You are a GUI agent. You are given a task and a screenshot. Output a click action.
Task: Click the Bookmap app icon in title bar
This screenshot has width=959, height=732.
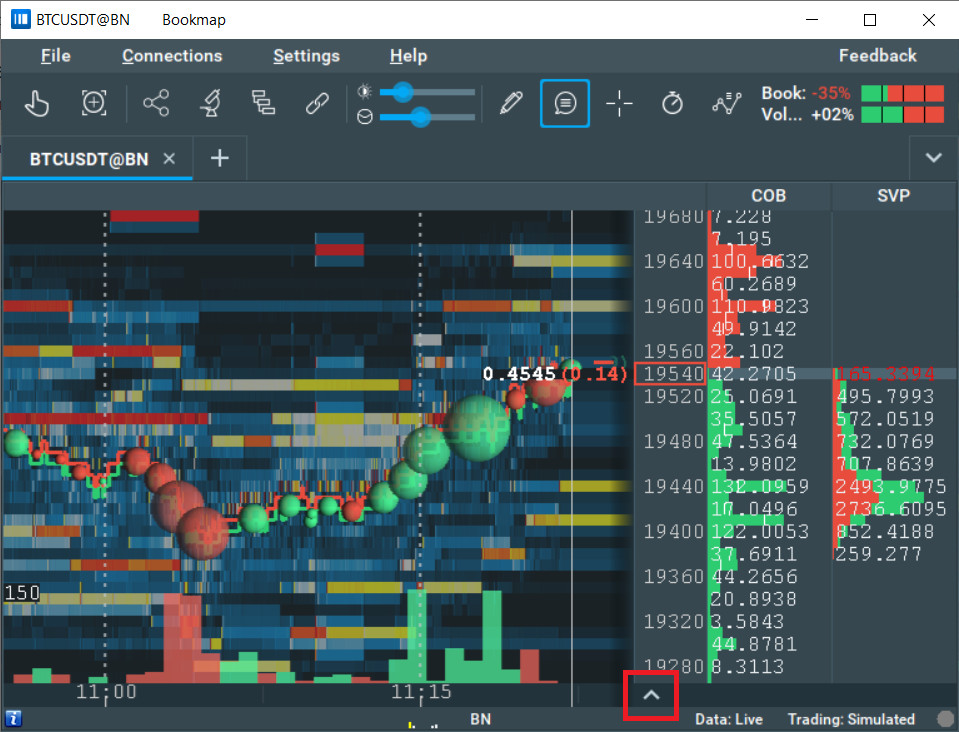coord(20,20)
